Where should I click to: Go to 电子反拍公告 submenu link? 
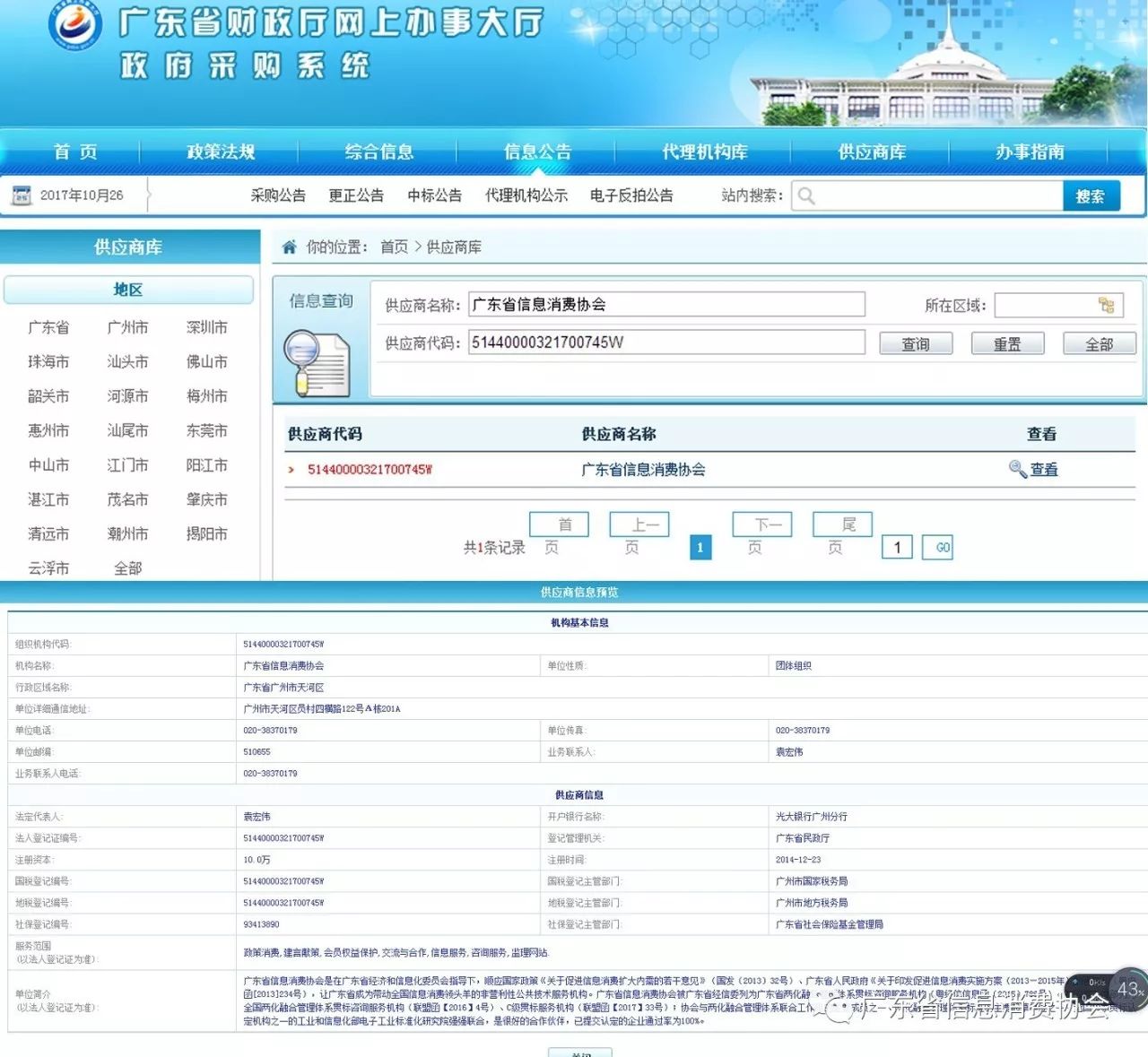click(631, 195)
